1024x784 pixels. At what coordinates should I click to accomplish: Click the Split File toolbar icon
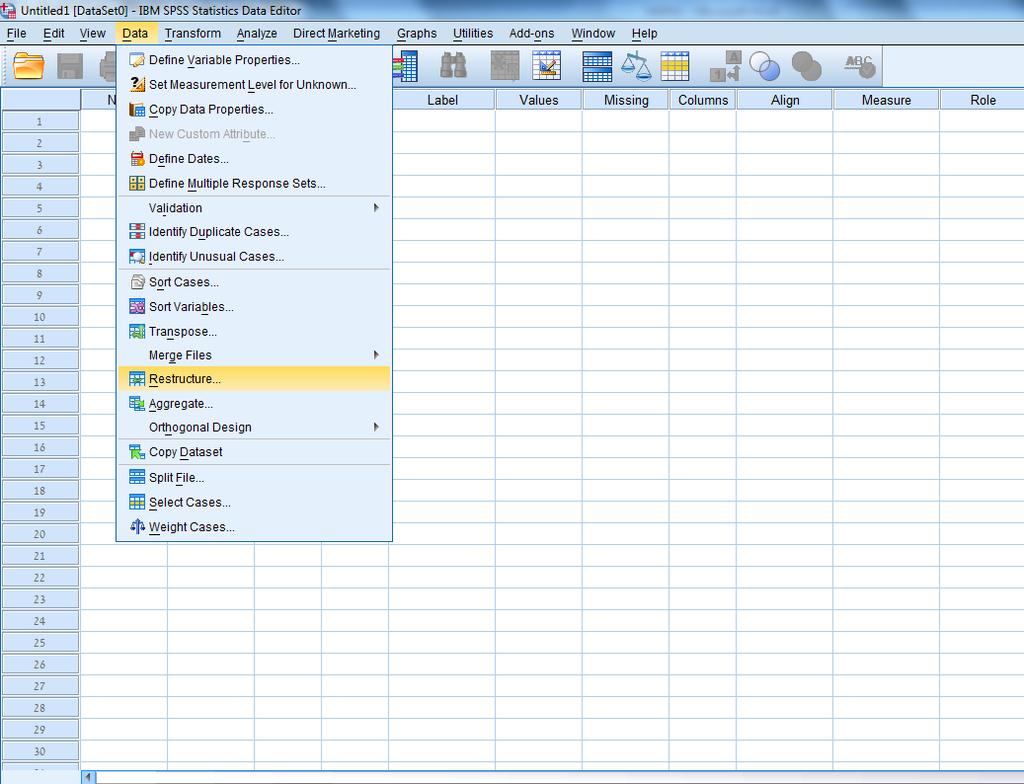tap(597, 66)
